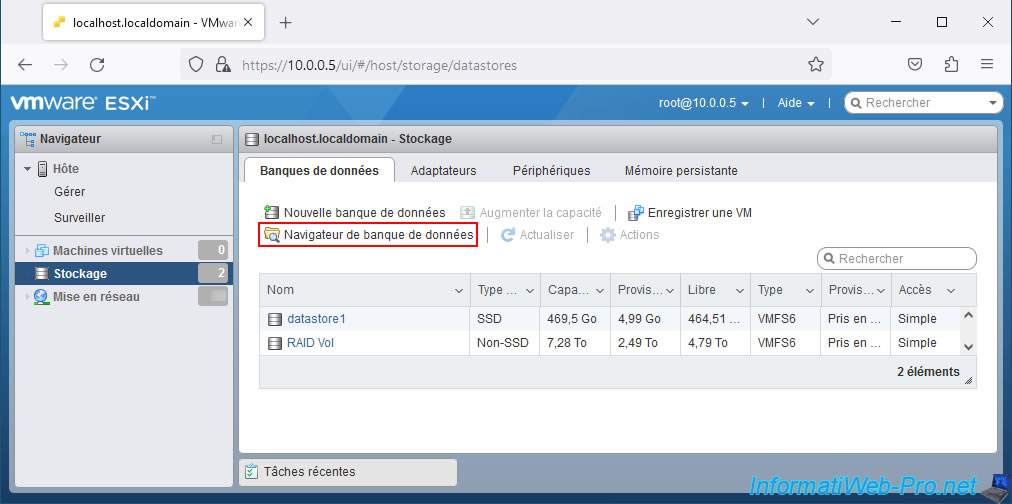Switch to the Adaptateurs tab
Image resolution: width=1012 pixels, height=504 pixels.
tap(443, 171)
